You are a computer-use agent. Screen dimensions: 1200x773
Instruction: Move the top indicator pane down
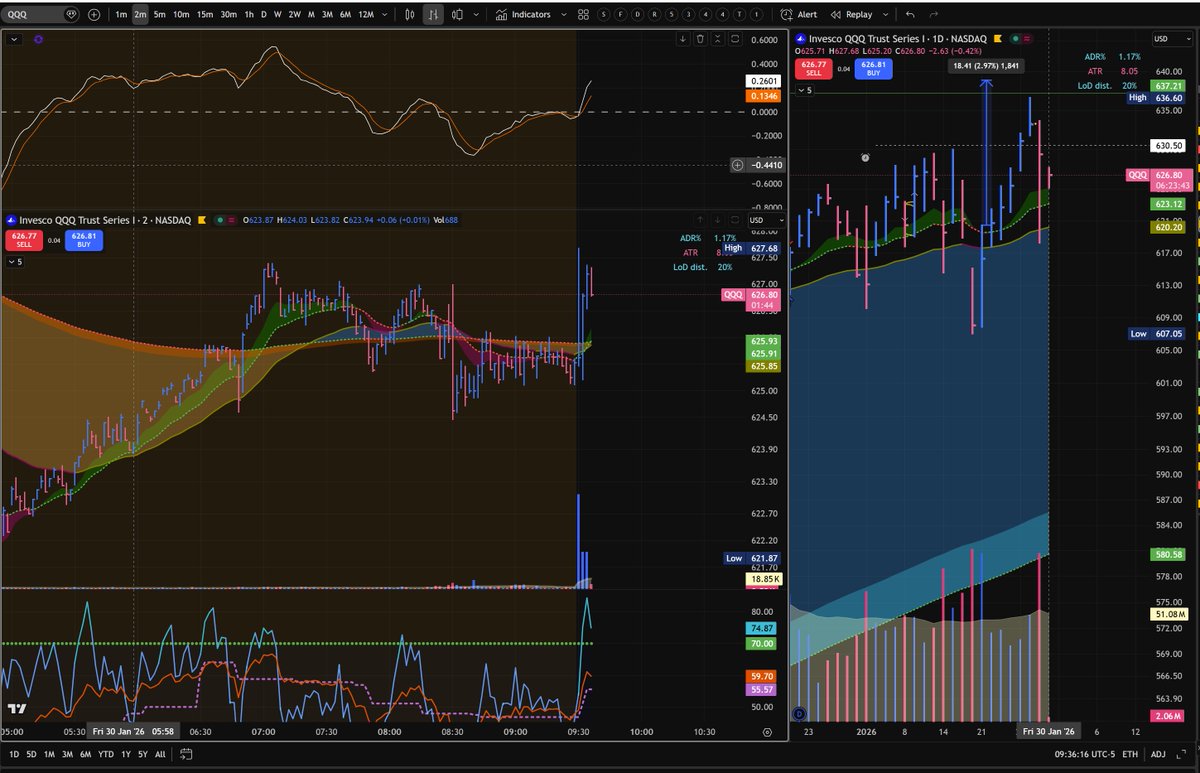(683, 38)
